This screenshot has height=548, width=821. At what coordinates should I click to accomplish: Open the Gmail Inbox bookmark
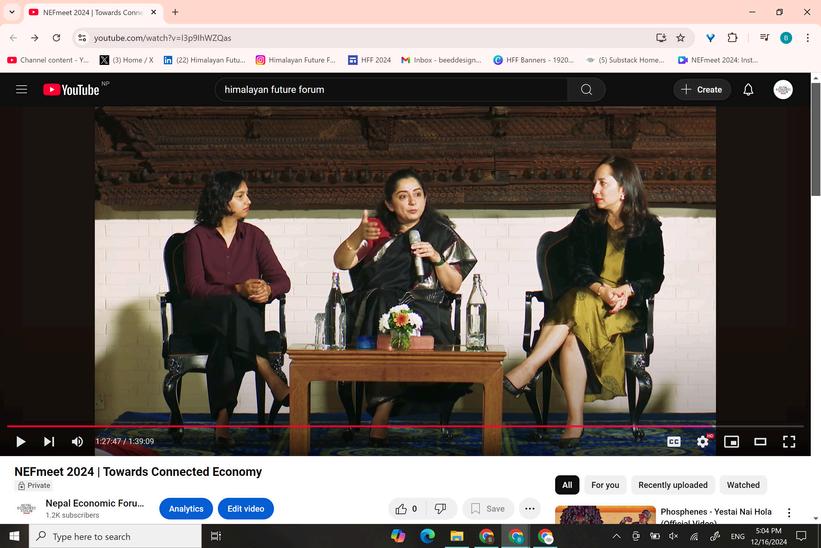pyautogui.click(x=441, y=60)
